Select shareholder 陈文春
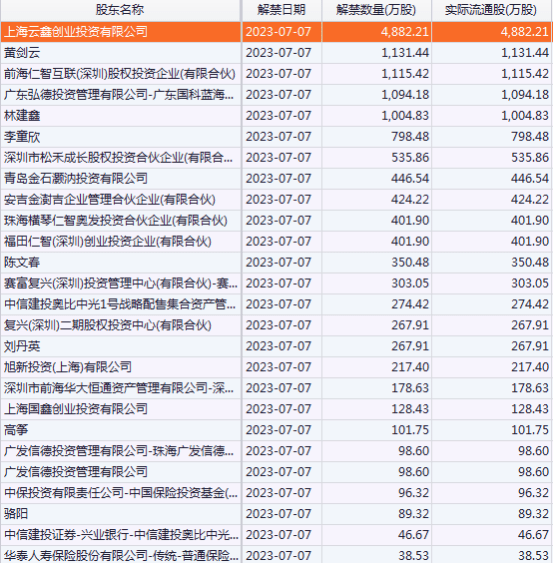 (22, 263)
